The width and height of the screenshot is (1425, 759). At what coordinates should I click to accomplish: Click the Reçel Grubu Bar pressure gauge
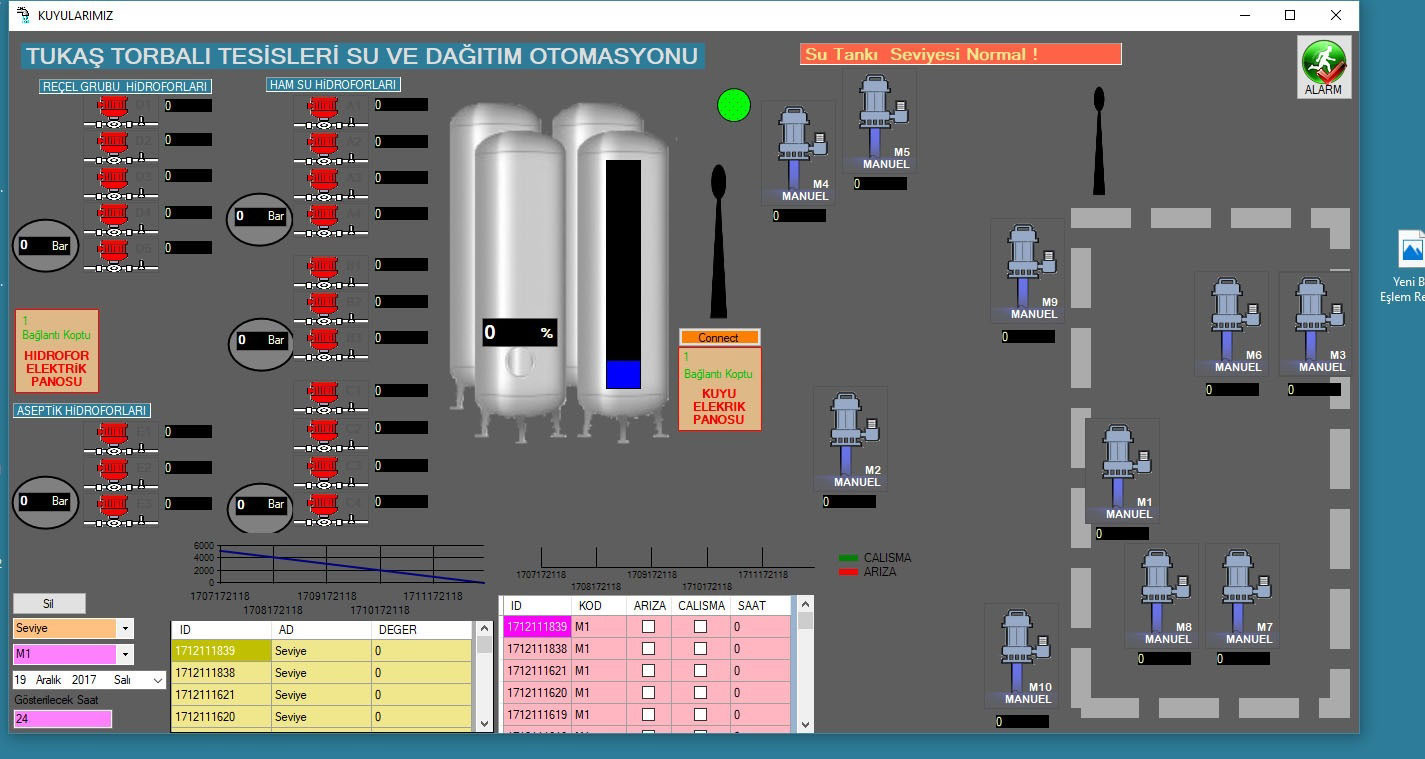click(x=46, y=246)
